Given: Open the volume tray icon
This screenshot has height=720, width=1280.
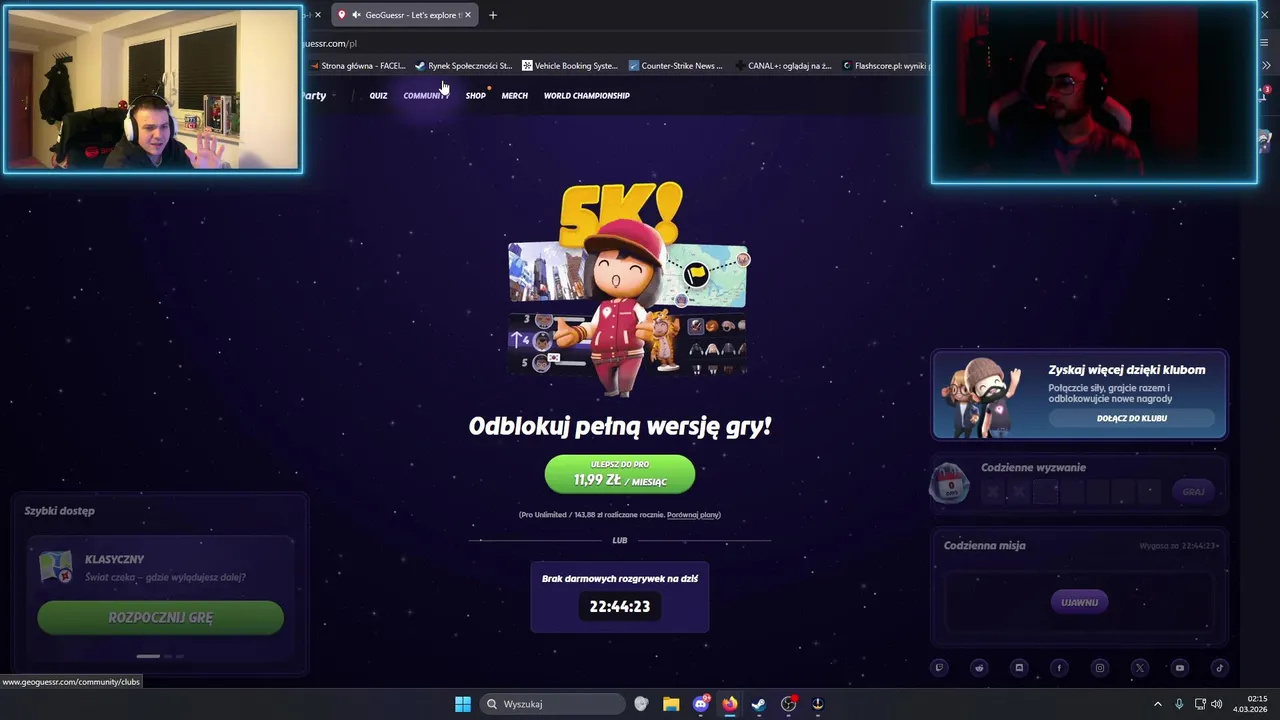Looking at the screenshot, I should pos(1217,704).
